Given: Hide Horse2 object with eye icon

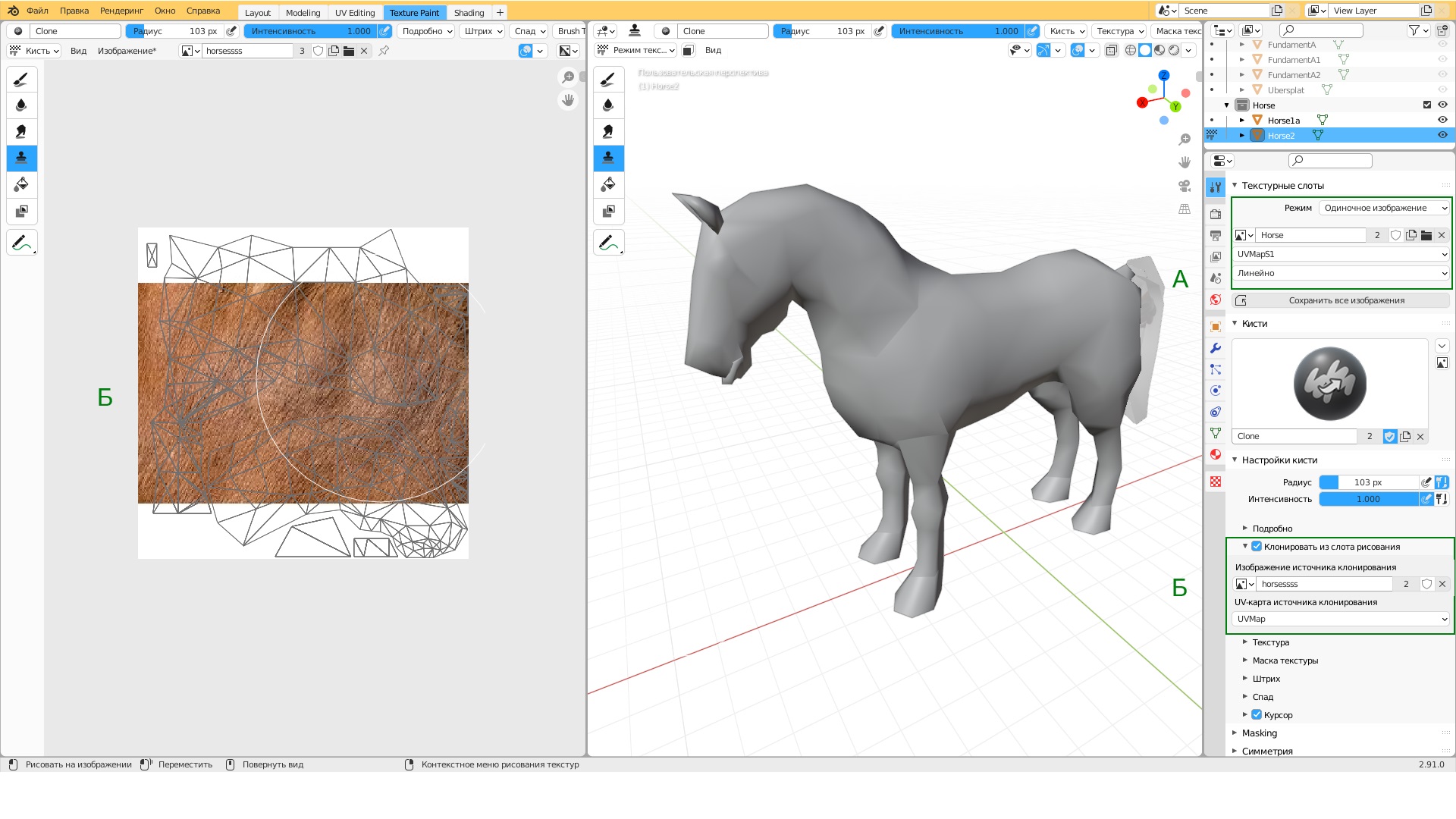Looking at the screenshot, I should [x=1442, y=135].
